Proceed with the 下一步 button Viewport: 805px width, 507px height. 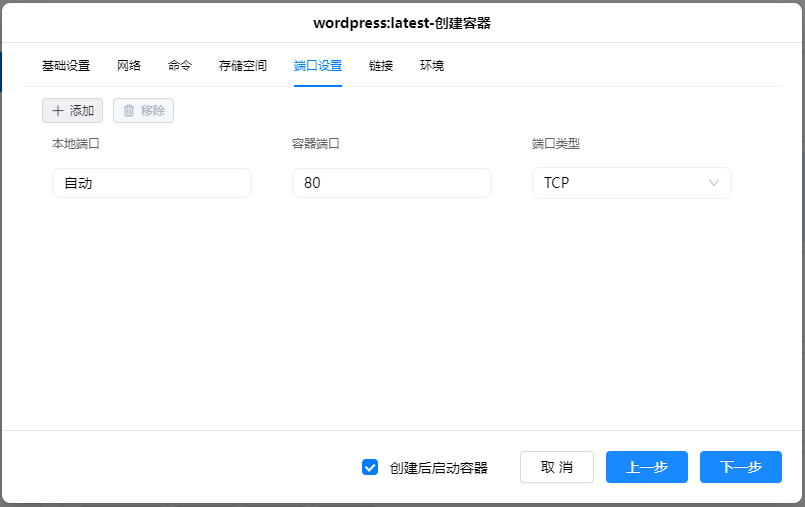[x=740, y=467]
